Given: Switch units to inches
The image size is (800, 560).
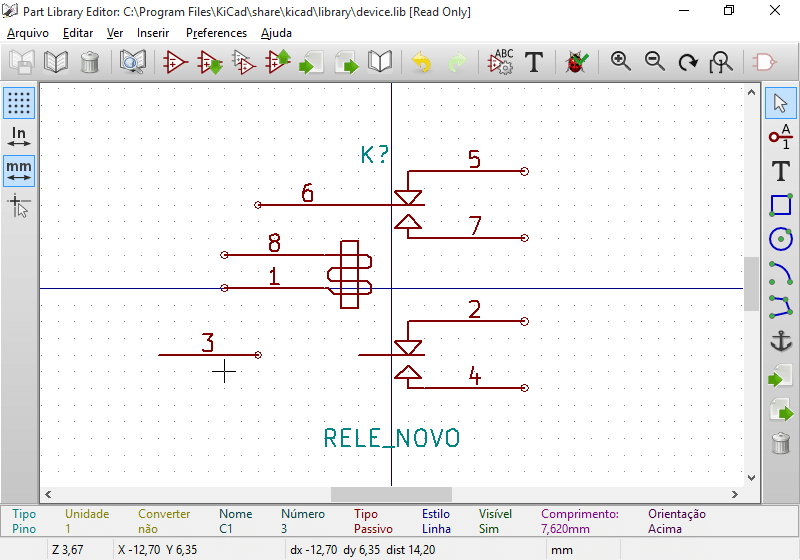Looking at the screenshot, I should click(19, 137).
